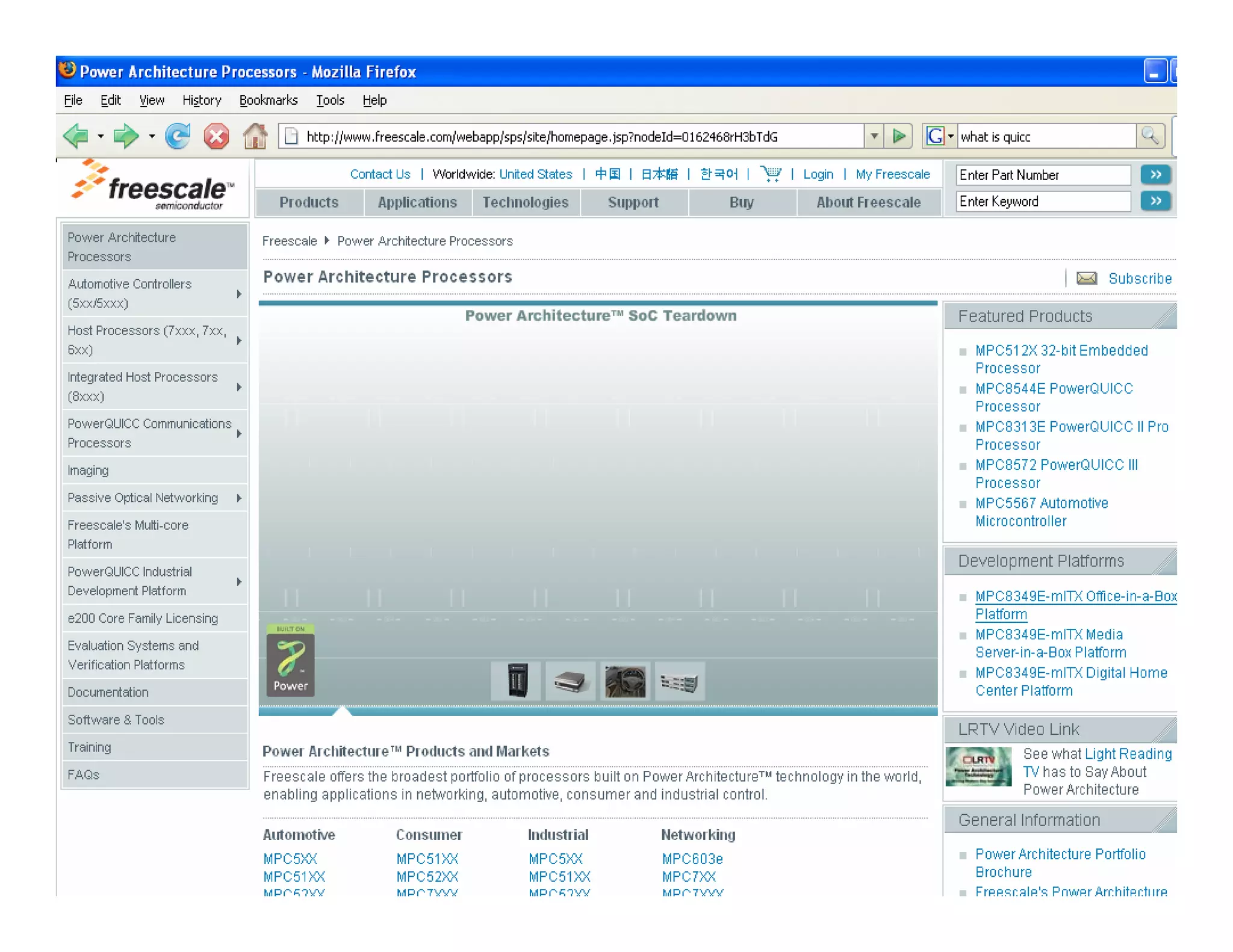Screen dimensions: 1233x952
Task: Open the URL history dropdown arrow
Action: pyautogui.click(x=874, y=136)
